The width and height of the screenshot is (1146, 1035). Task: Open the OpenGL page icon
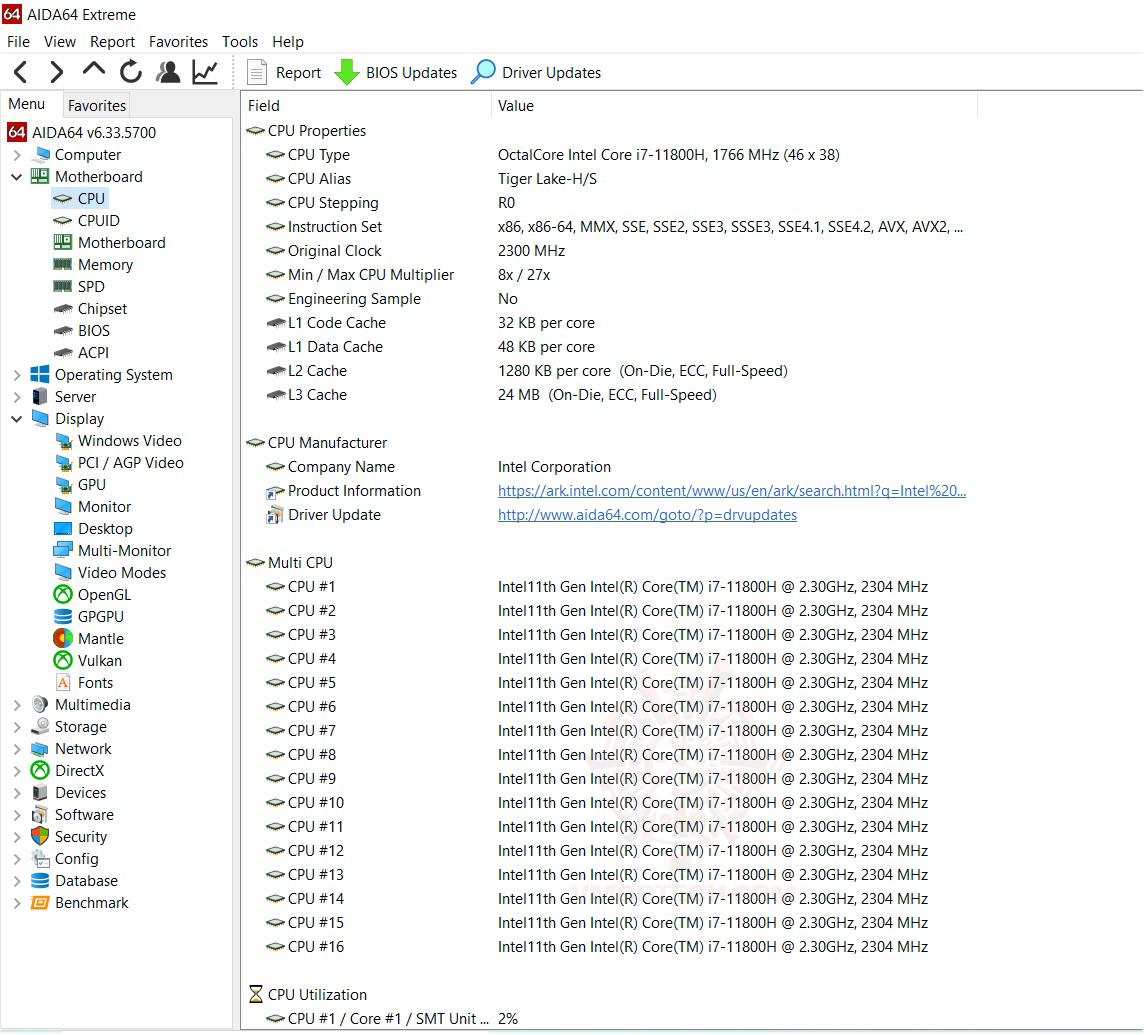[x=64, y=595]
